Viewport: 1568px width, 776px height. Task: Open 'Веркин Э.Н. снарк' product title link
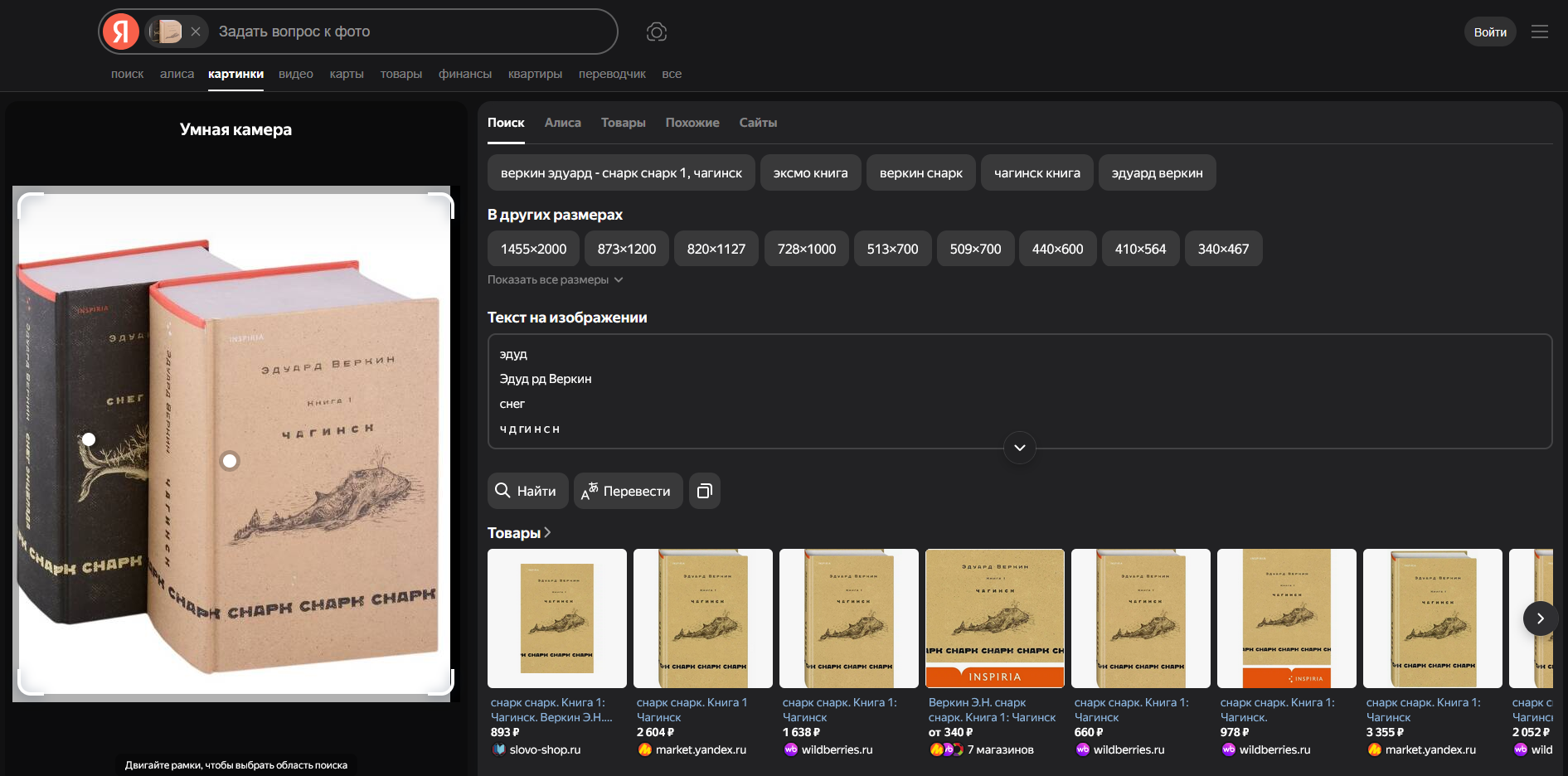[x=993, y=710]
